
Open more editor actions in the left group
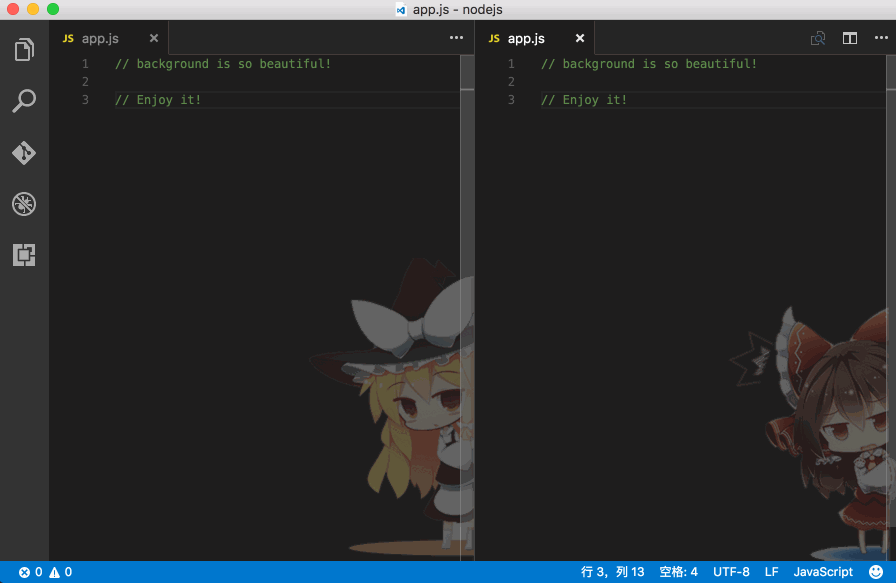click(456, 37)
